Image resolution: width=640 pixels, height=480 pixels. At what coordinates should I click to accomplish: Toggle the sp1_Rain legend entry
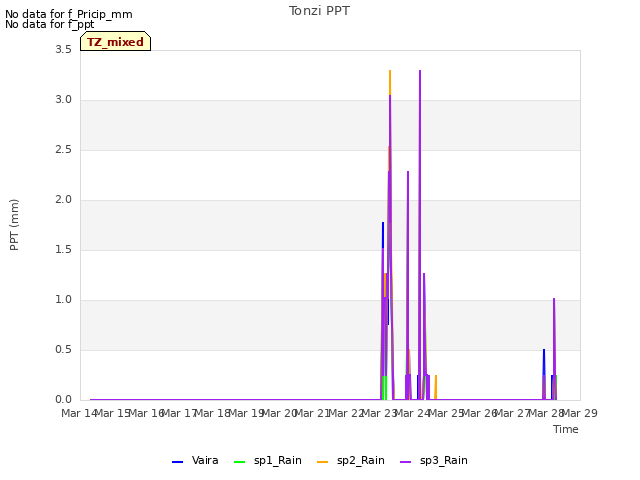268,460
